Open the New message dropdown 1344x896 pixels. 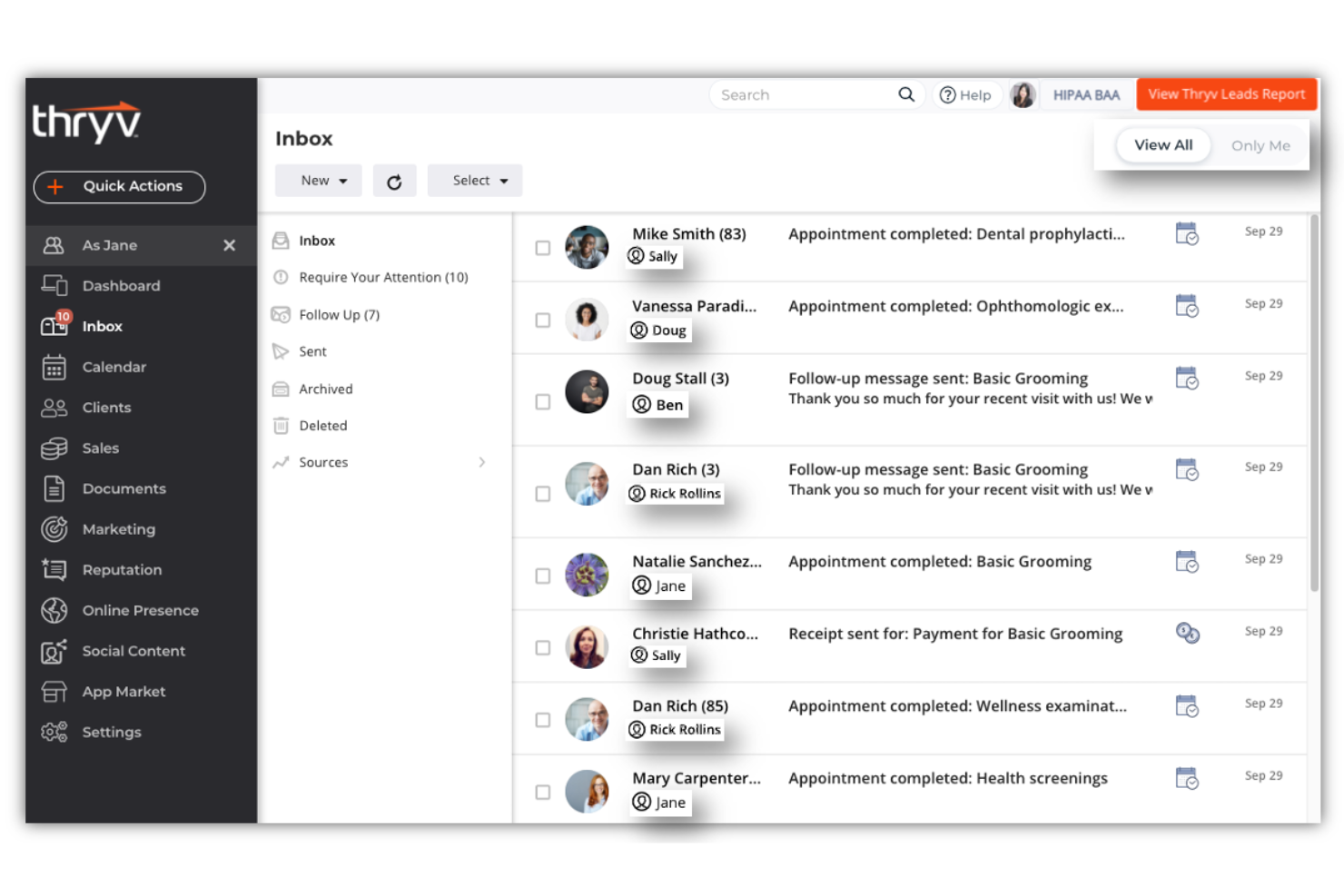(318, 180)
